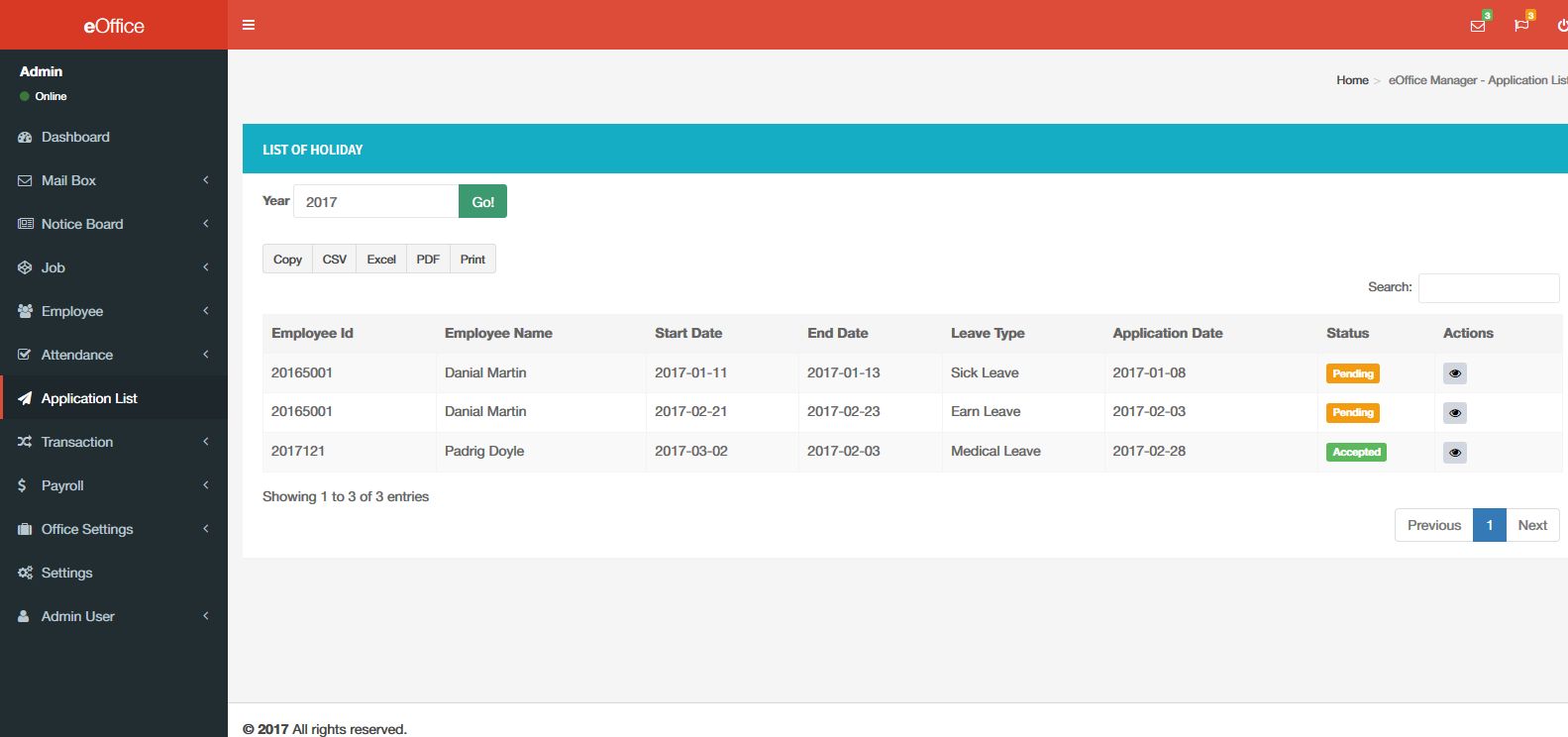Open the flag notifications icon
Viewport: 1568px width, 737px height.
point(1521,26)
